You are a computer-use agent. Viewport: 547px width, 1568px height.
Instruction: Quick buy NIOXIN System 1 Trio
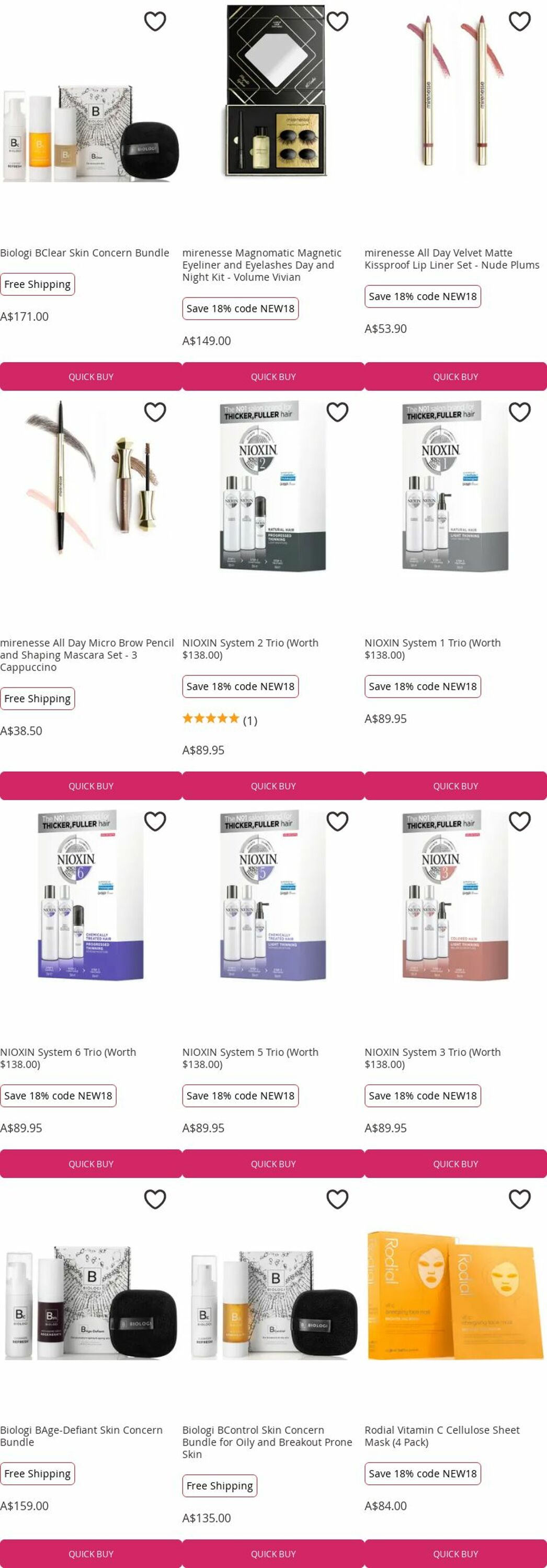tap(455, 786)
